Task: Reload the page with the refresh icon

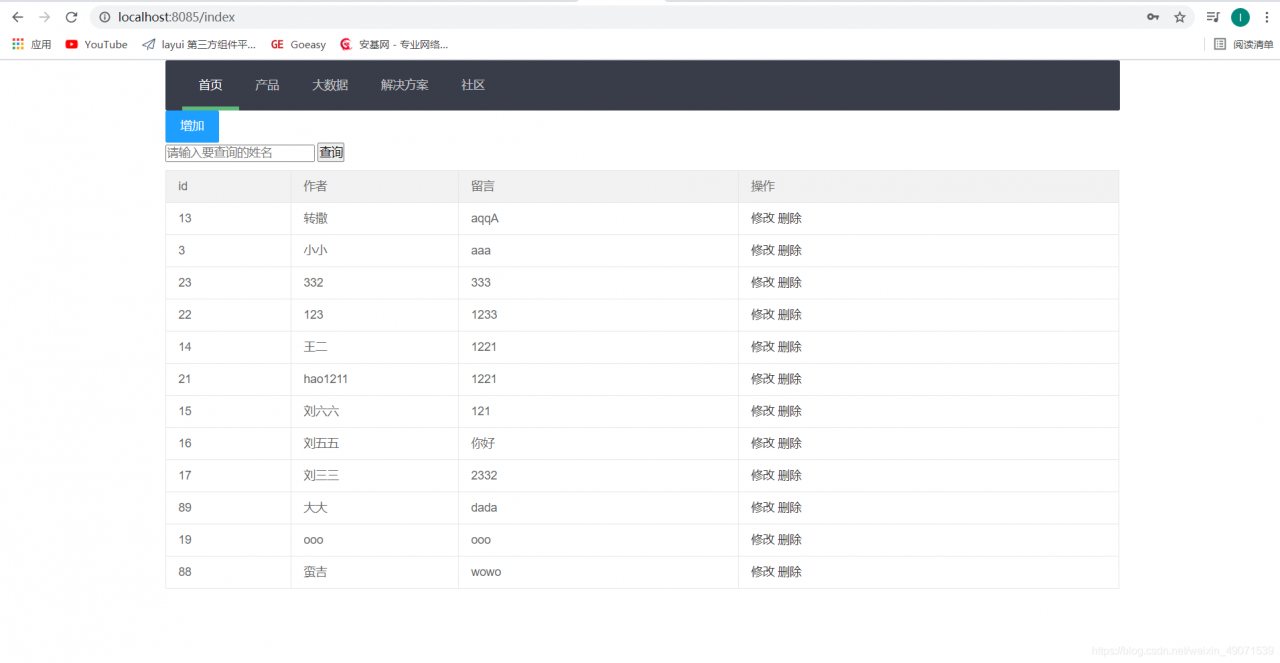Action: coord(71,17)
